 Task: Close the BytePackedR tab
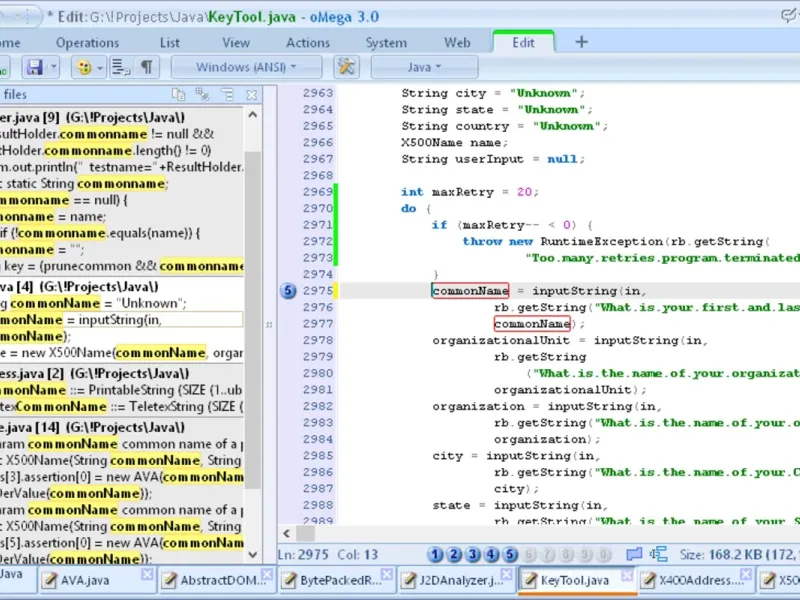(x=387, y=574)
